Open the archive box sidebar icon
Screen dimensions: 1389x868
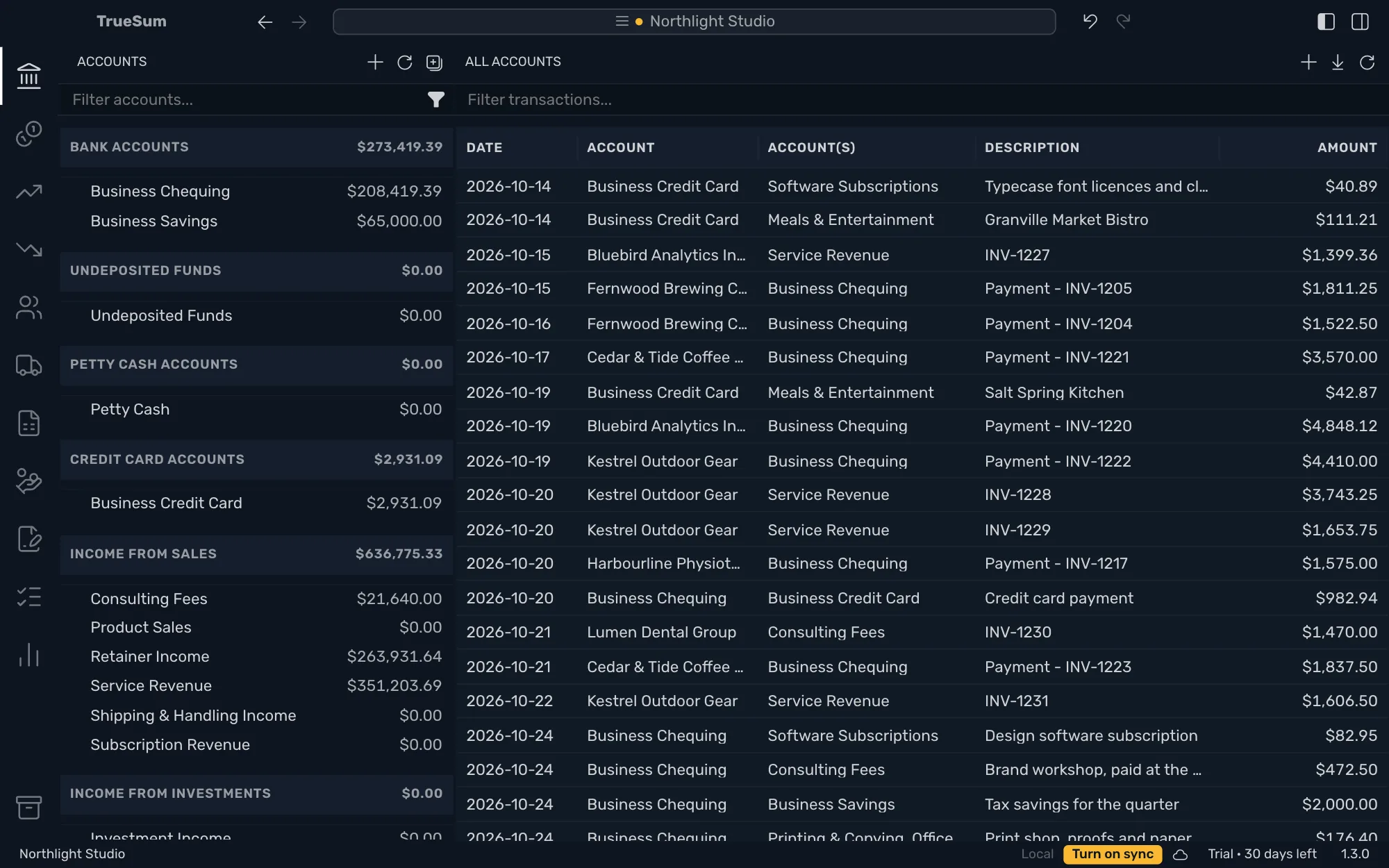click(28, 807)
